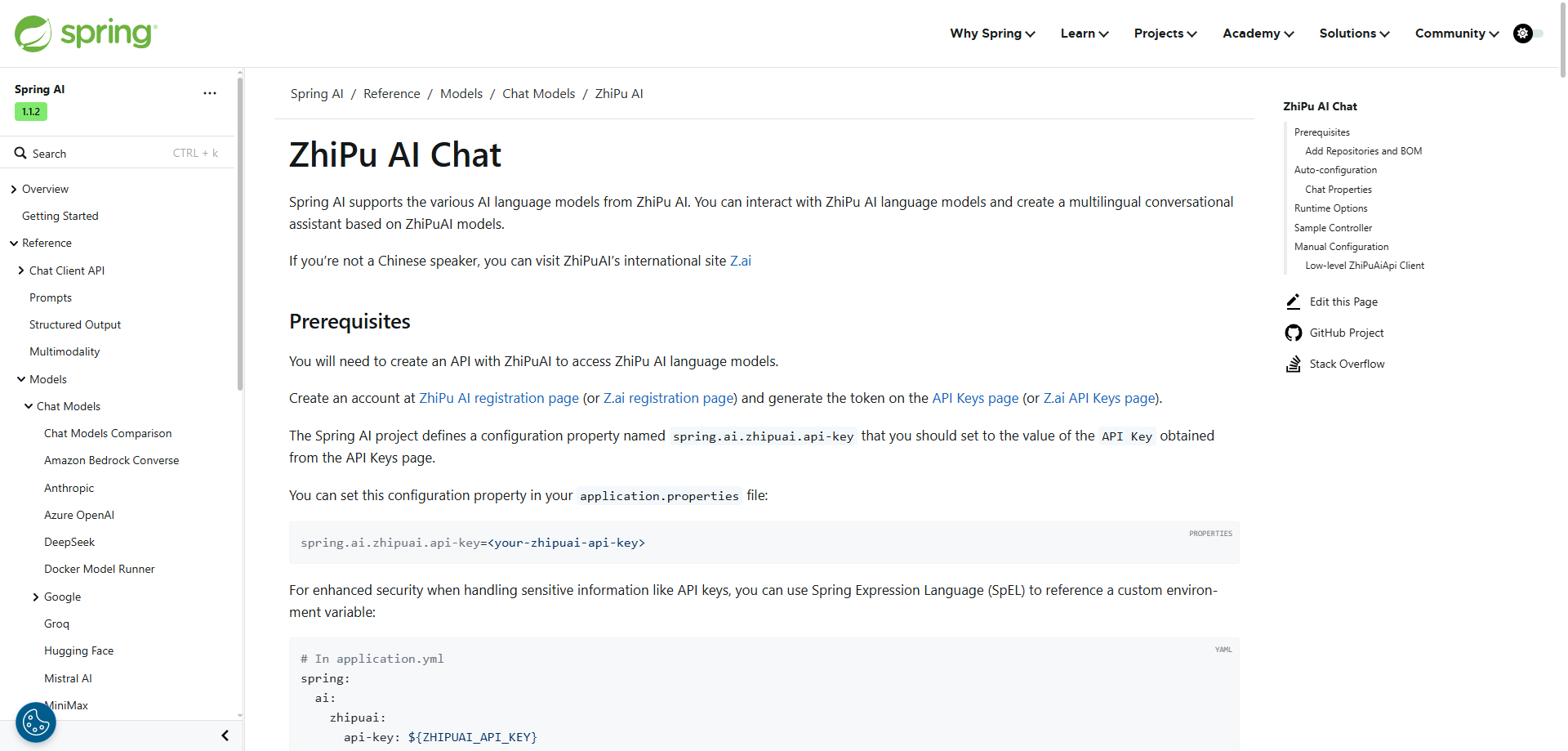This screenshot has height=751, width=1568.
Task: Open Mistral AI in sidebar
Action: [x=69, y=678]
